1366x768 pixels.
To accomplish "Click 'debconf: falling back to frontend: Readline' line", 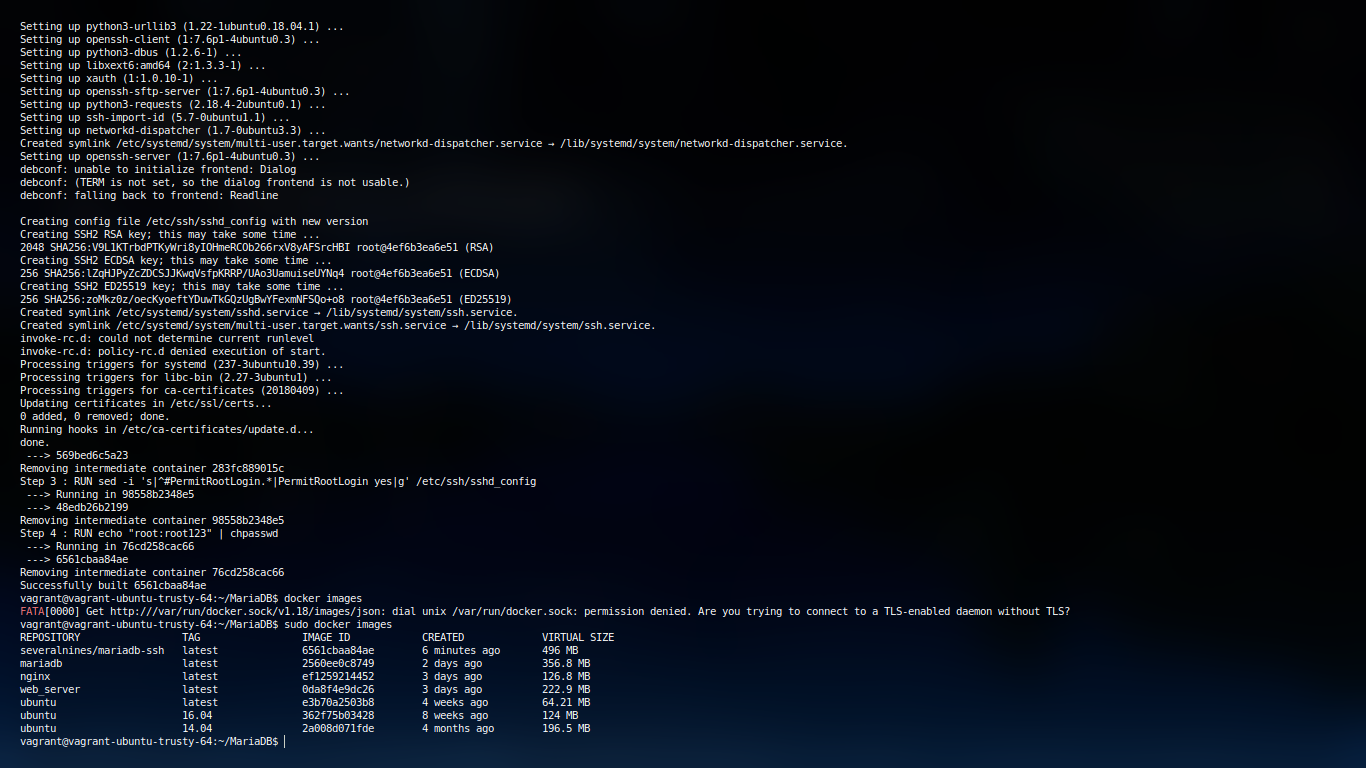I will pyautogui.click(x=149, y=196).
